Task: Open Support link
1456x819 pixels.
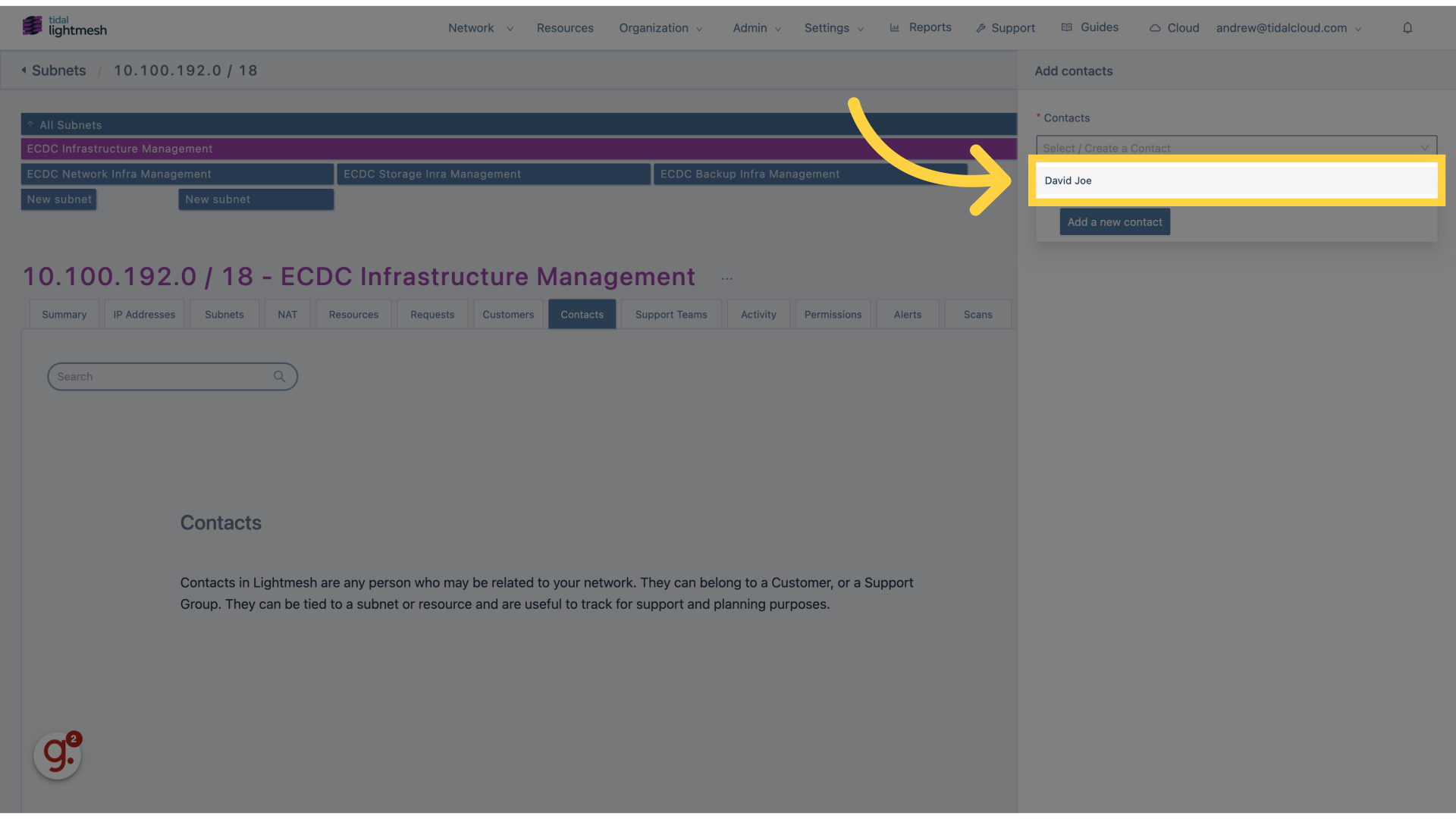Action: tap(1006, 28)
